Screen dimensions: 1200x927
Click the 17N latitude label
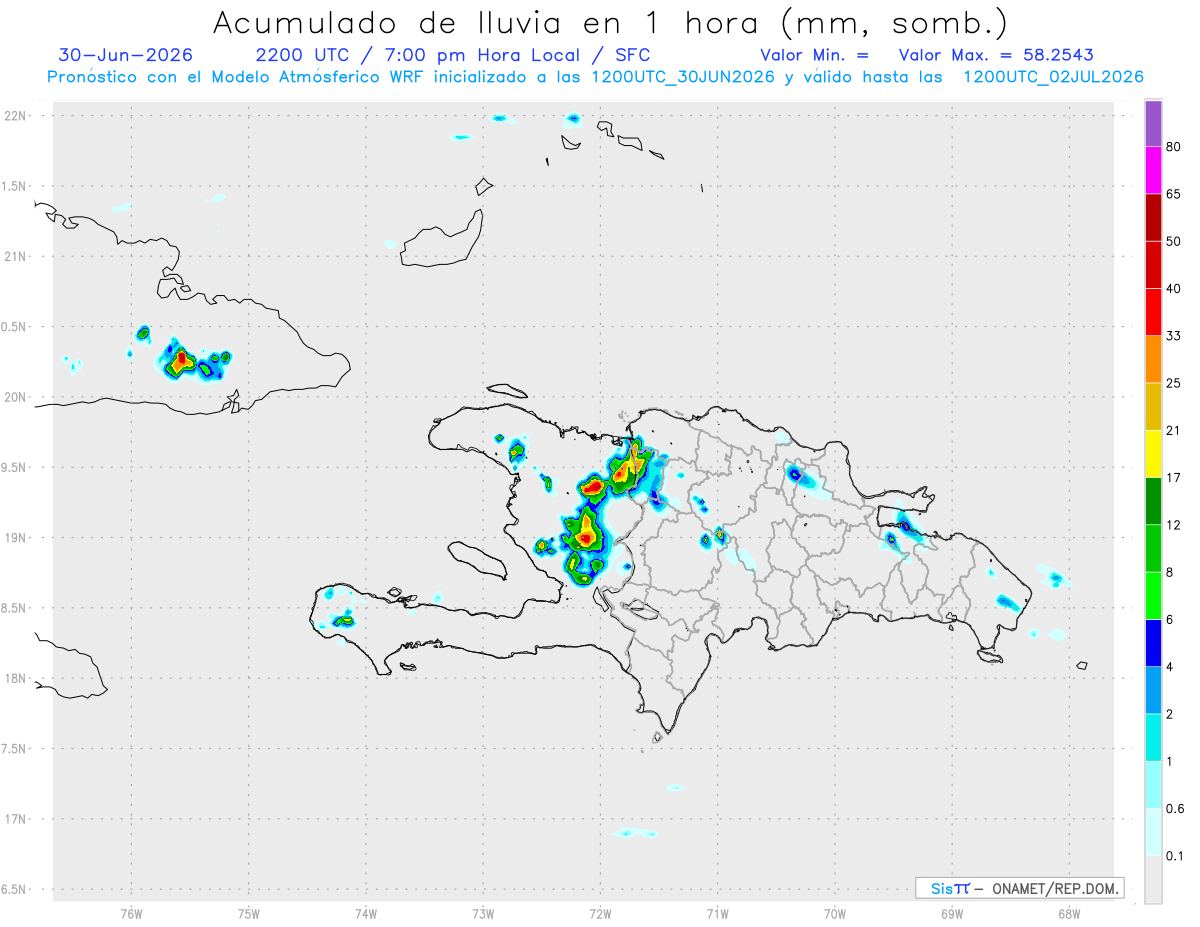pos(16,819)
